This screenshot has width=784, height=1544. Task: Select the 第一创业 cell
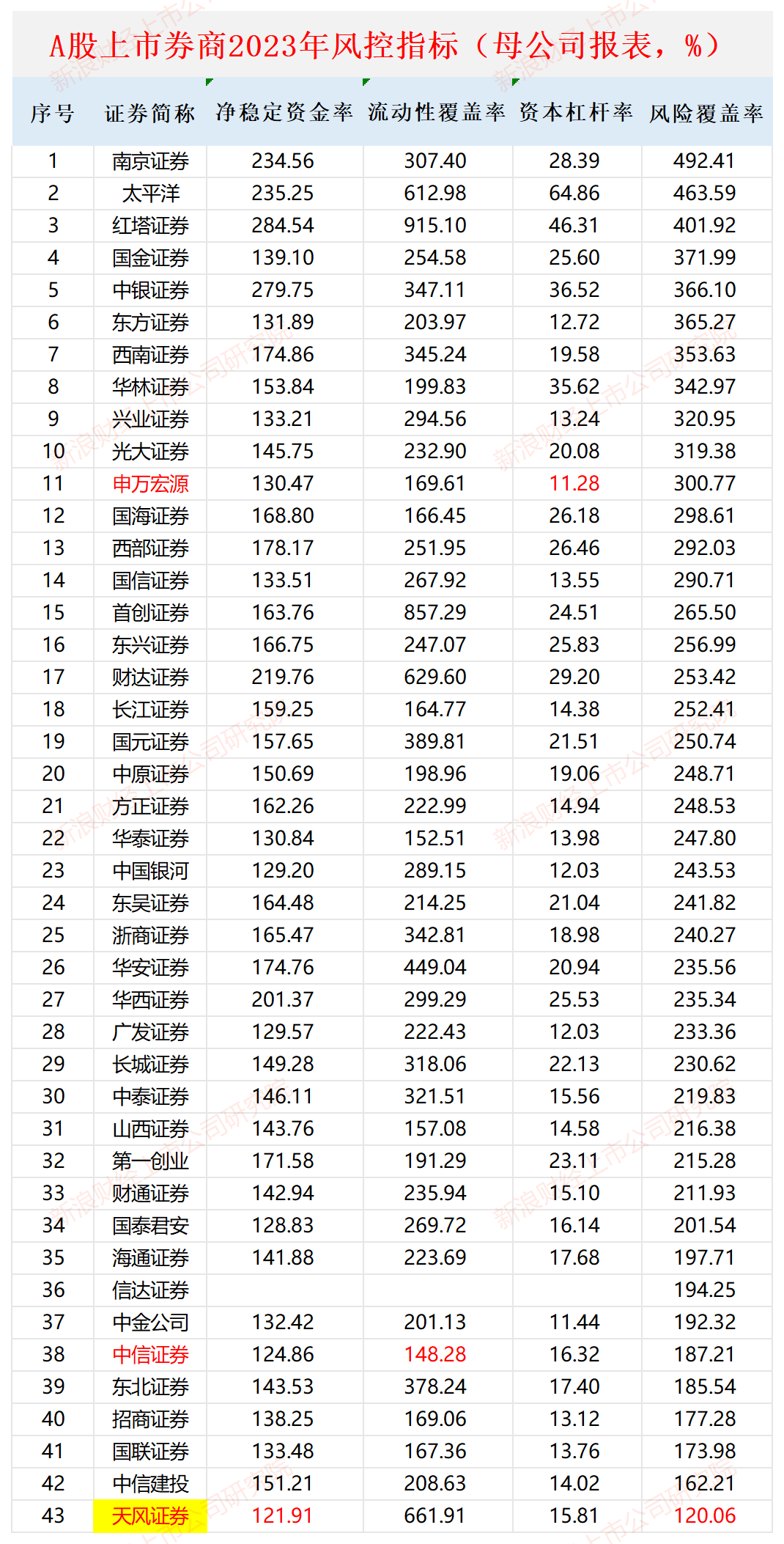click(x=150, y=1161)
